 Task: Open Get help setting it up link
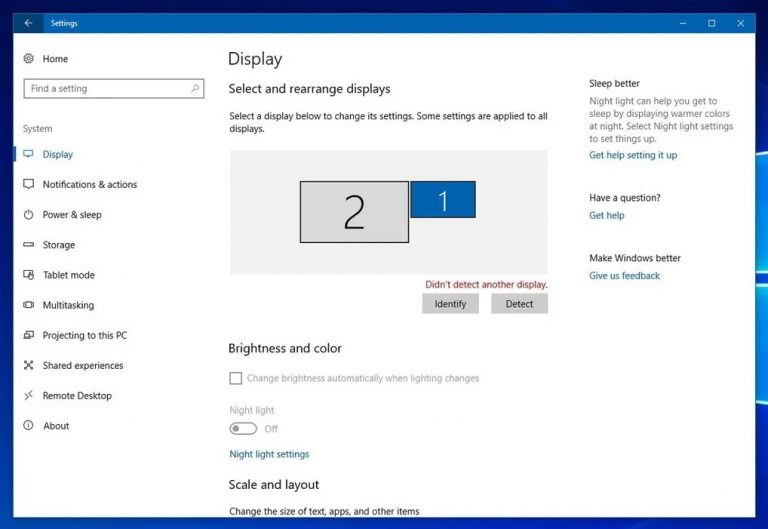(x=633, y=155)
